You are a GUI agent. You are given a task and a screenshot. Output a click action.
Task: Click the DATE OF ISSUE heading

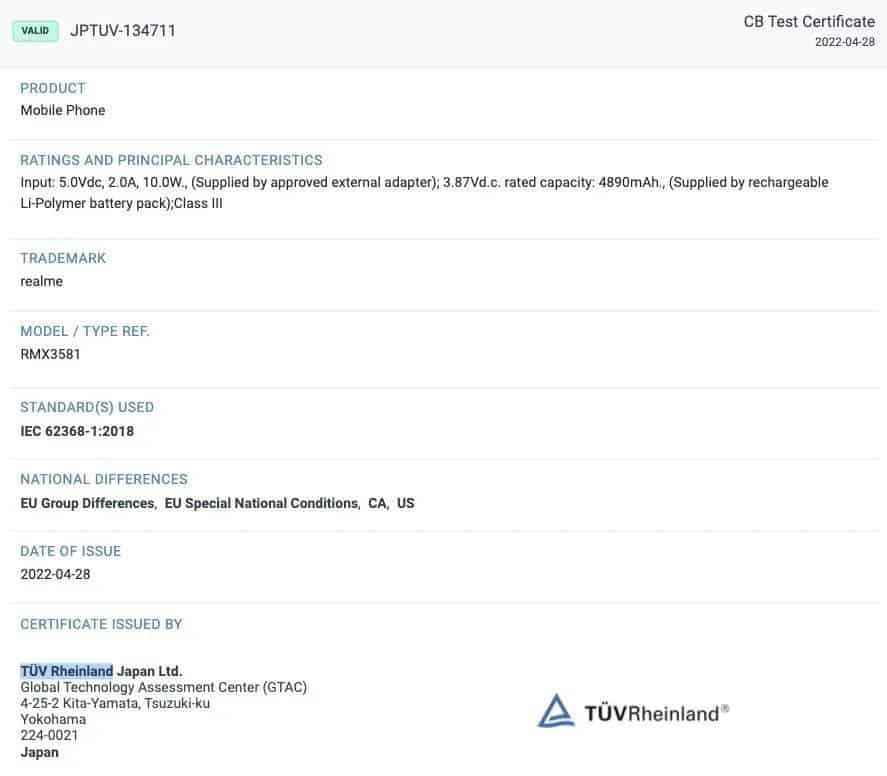(x=71, y=551)
